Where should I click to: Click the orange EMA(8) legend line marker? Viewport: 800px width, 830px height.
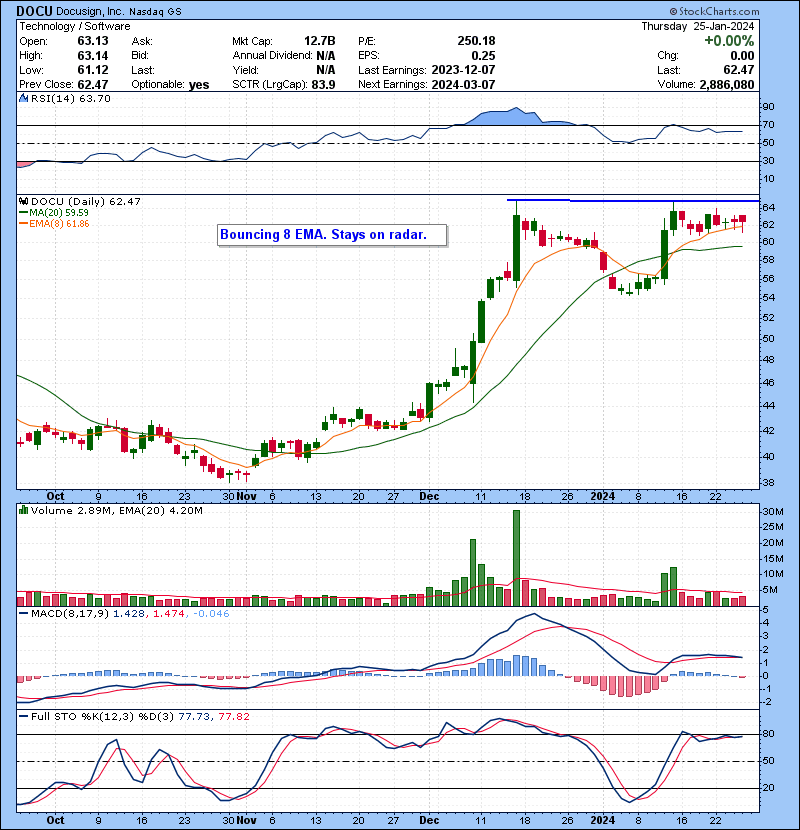click(x=23, y=224)
